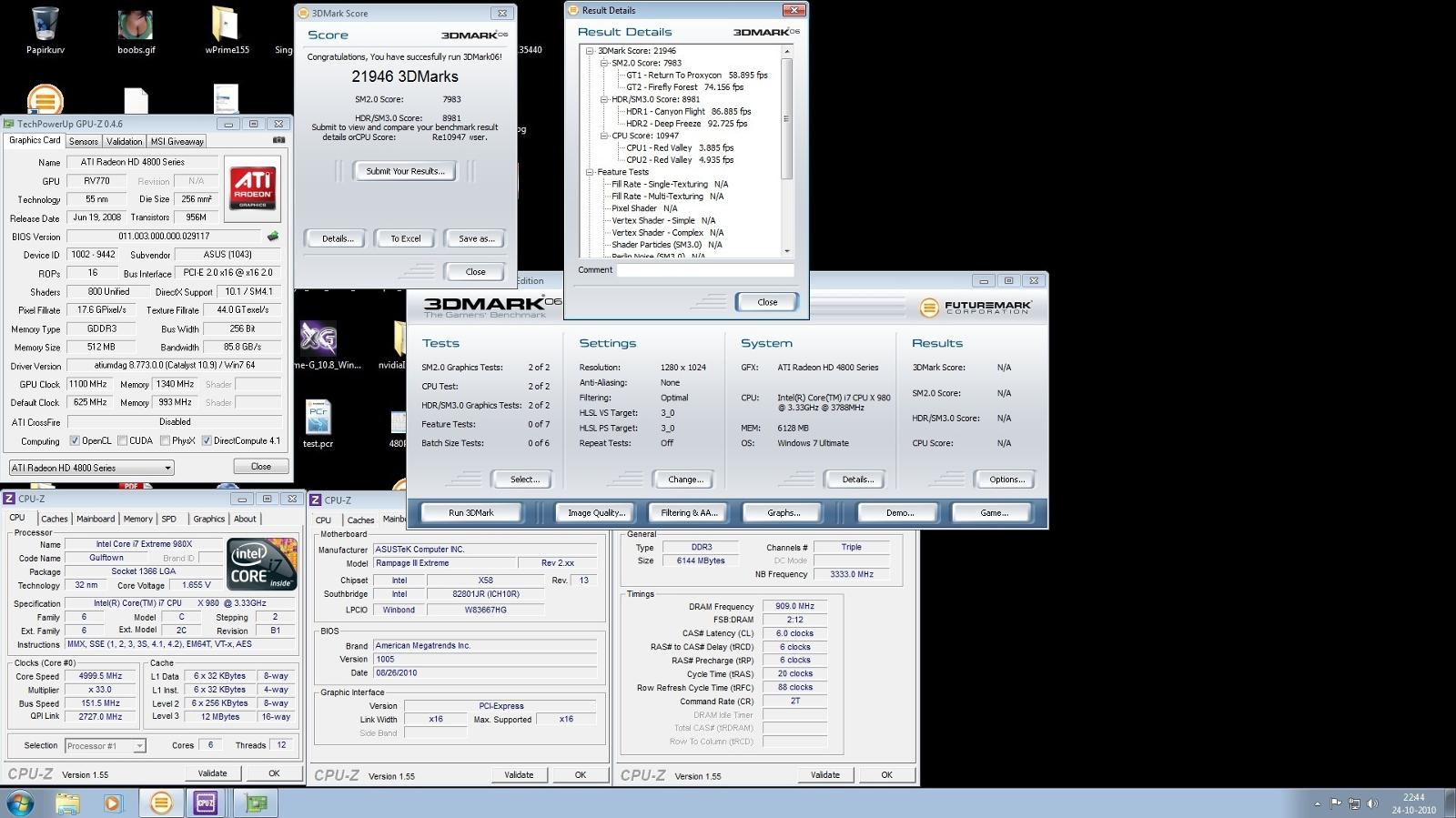Image resolution: width=1456 pixels, height=818 pixels.
Task: Open the Windows Start menu
Action: 20,803
